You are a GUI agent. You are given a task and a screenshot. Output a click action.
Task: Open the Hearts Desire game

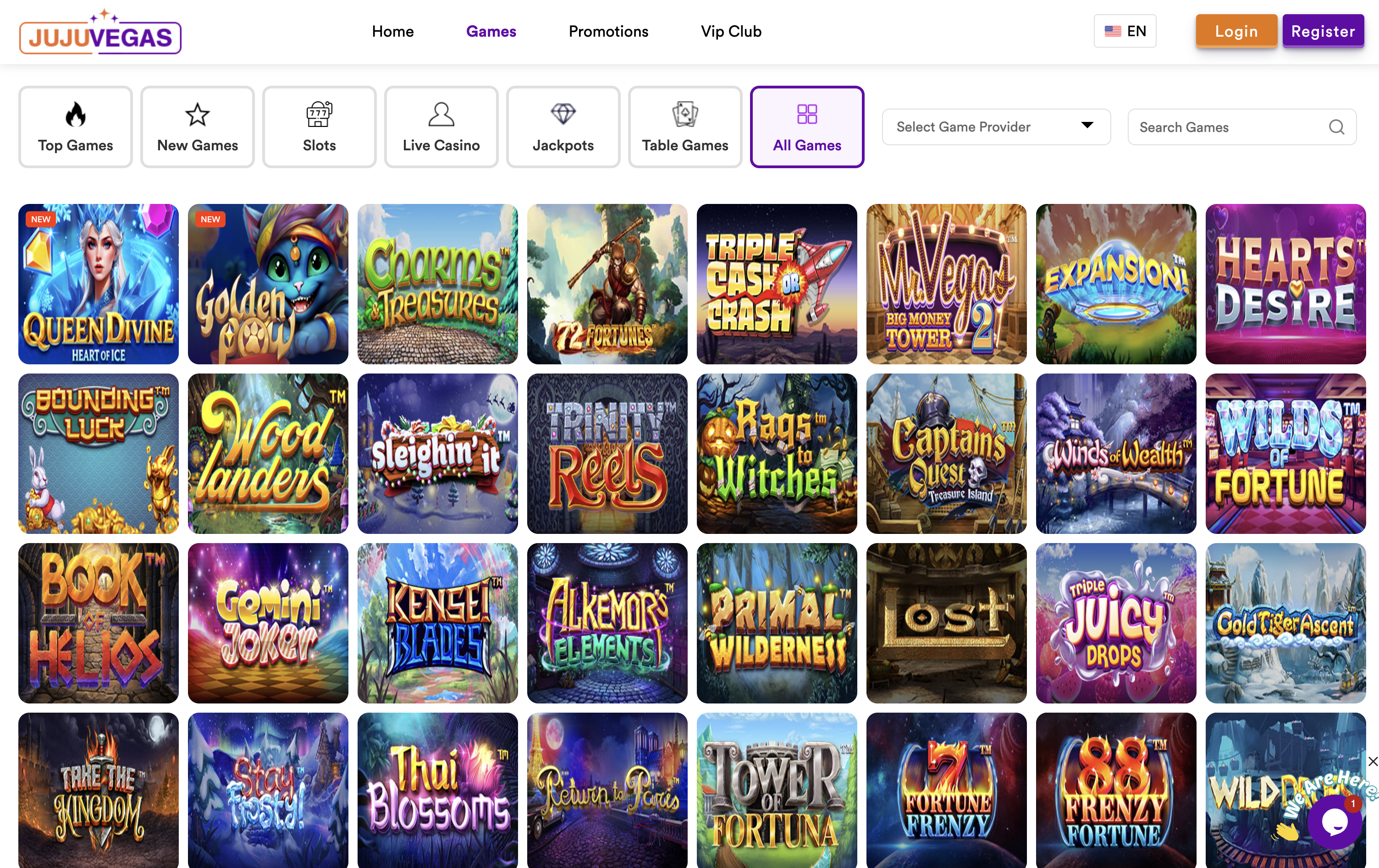coord(1285,284)
